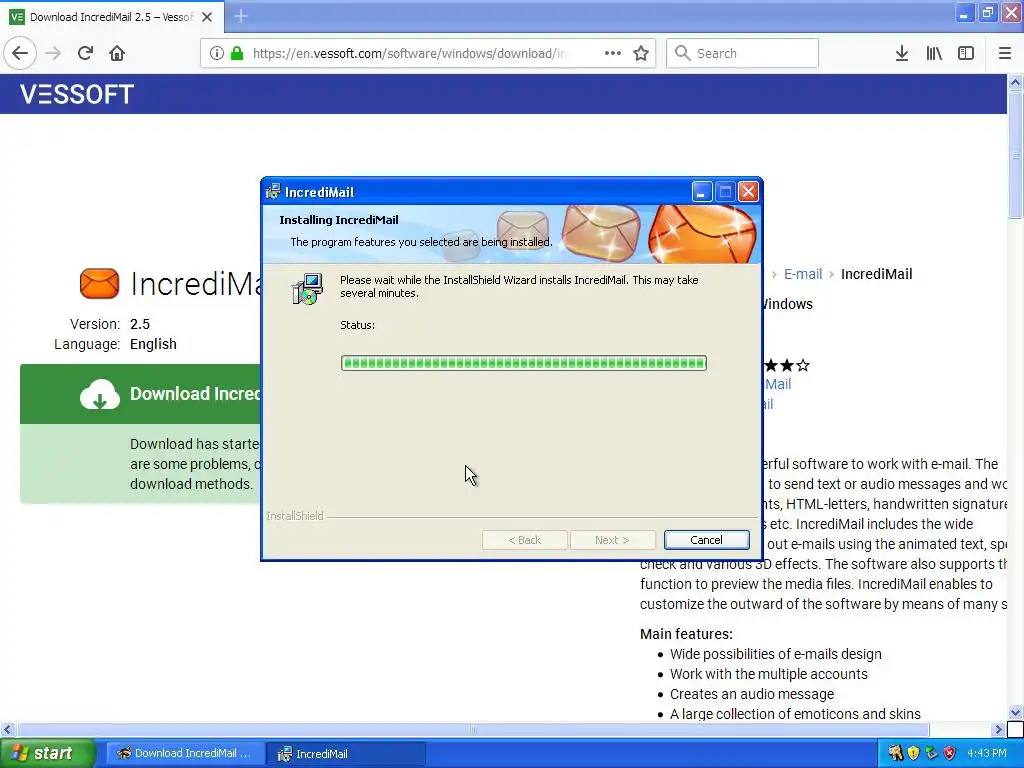Toggle the sidebar view icon

pyautogui.click(x=966, y=53)
